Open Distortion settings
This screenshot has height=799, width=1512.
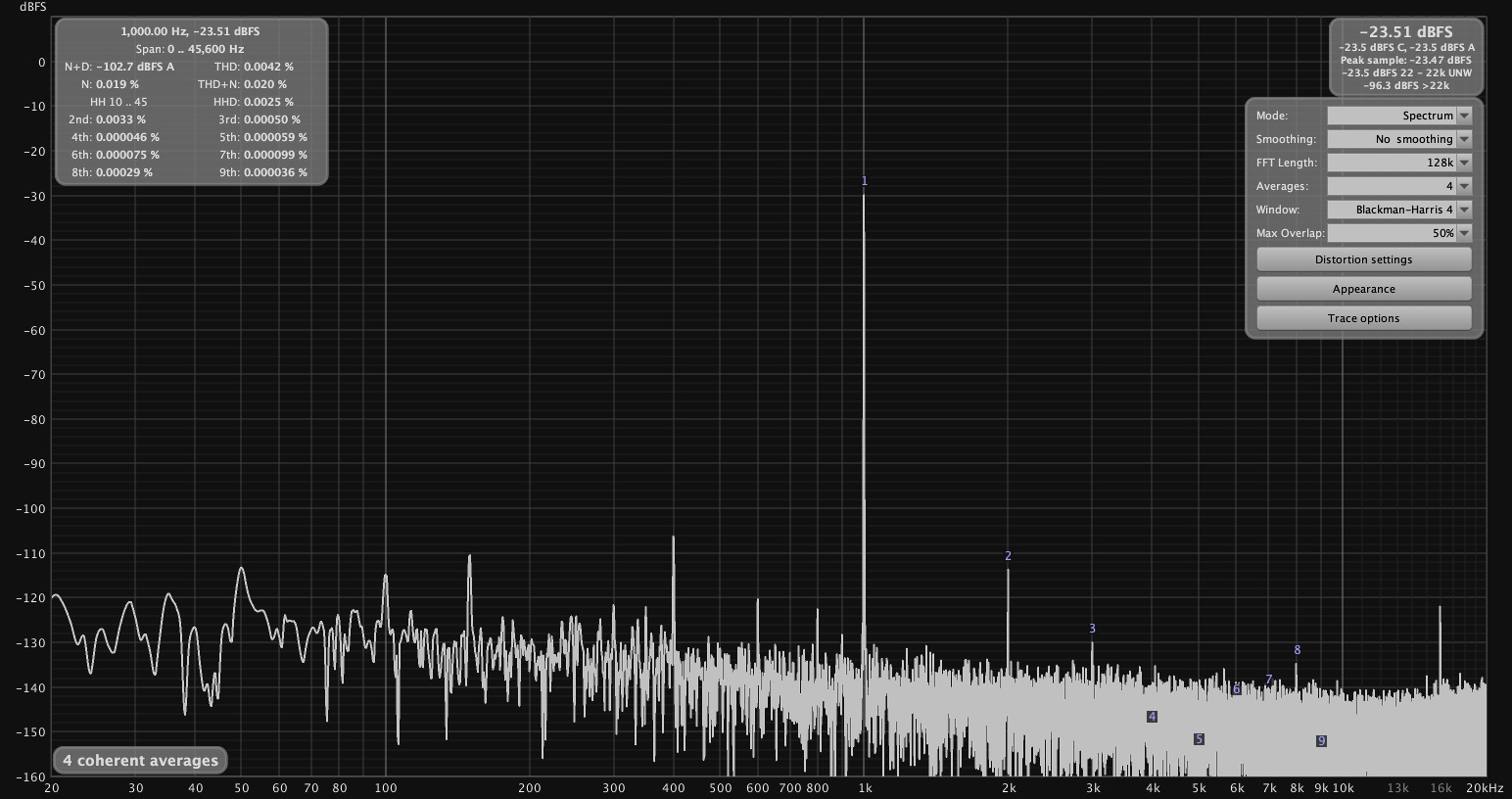coord(1363,259)
